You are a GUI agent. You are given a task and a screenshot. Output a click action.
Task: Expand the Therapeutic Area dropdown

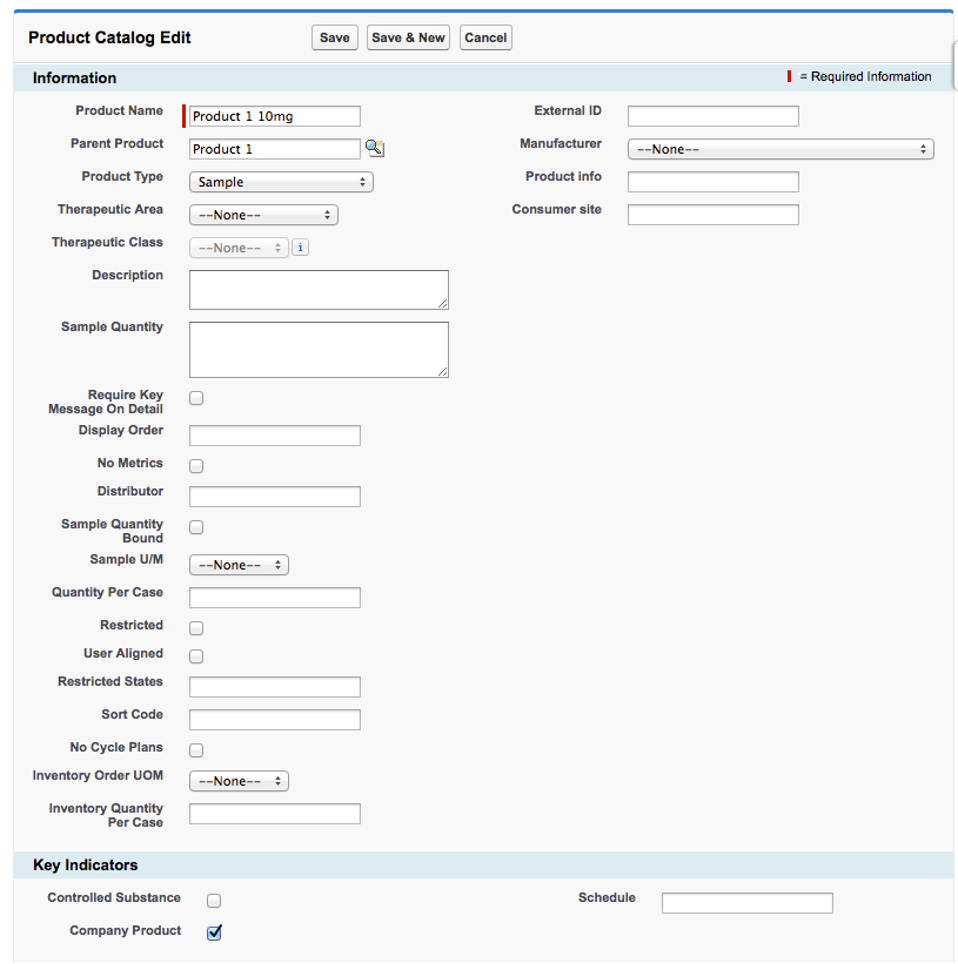[x=264, y=215]
